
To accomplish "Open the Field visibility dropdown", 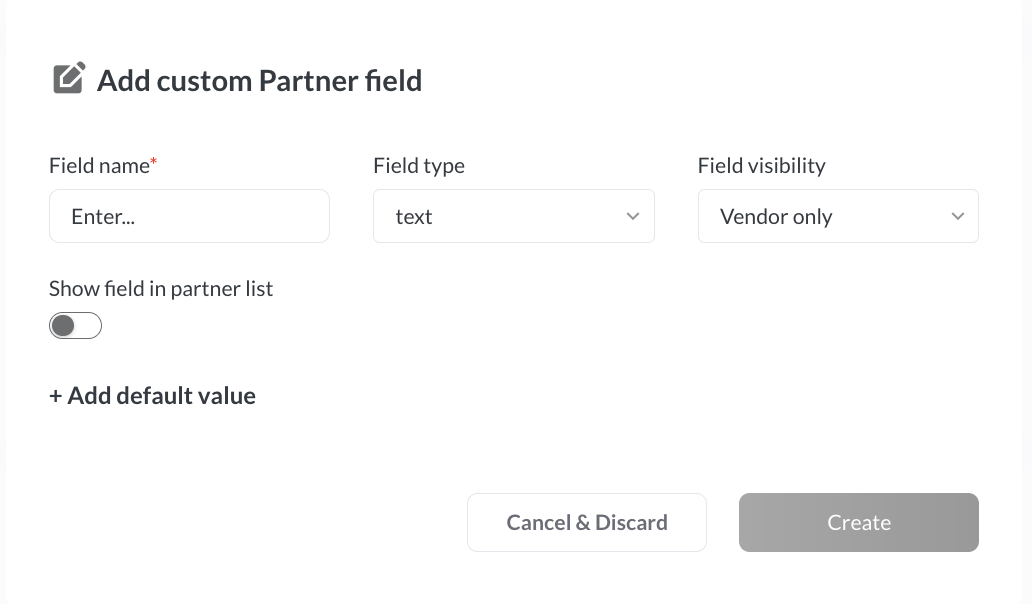I will pos(837,216).
